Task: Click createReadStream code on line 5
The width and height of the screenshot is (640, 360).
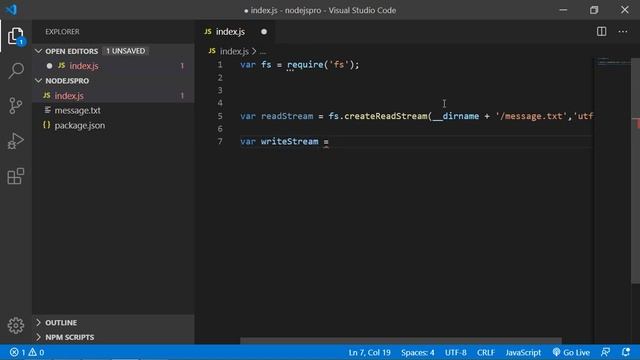Action: pos(385,116)
